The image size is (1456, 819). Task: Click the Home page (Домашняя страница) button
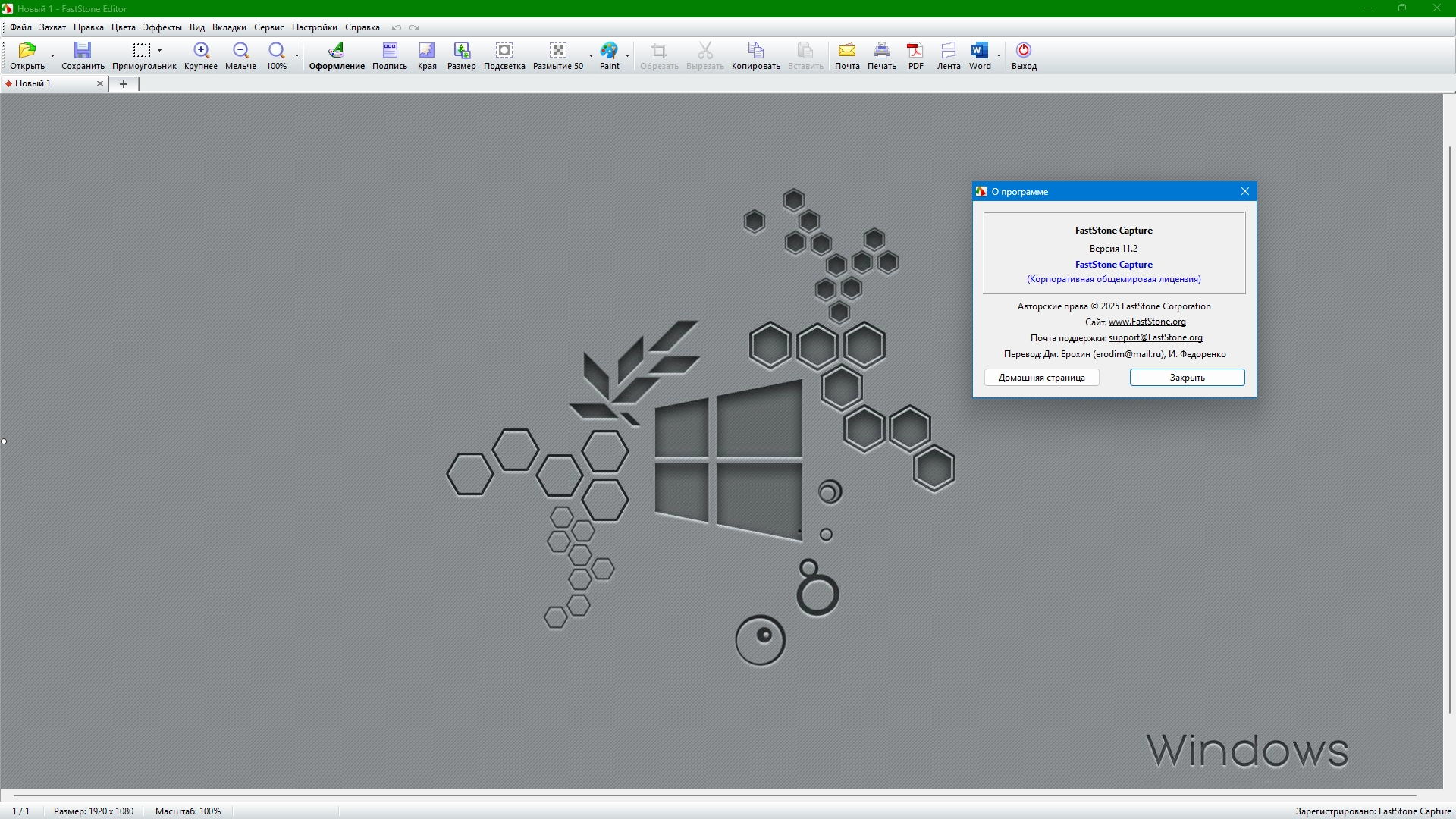pos(1041,378)
